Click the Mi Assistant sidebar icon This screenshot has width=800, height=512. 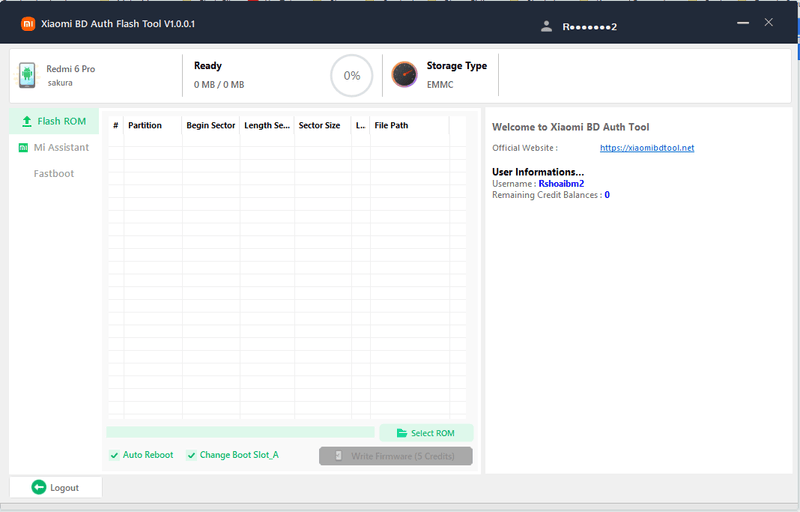tap(23, 147)
